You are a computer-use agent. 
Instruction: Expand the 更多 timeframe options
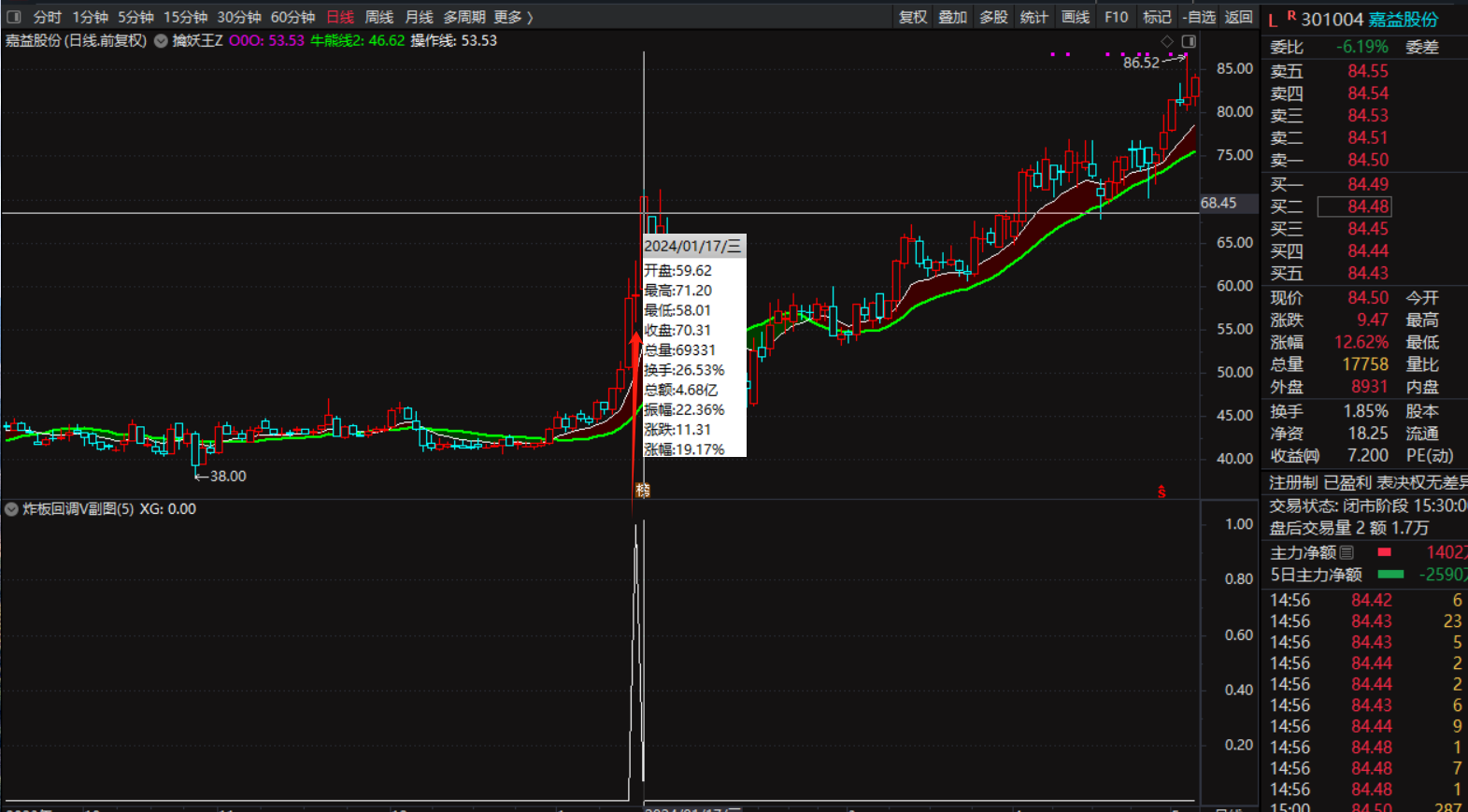[513, 17]
